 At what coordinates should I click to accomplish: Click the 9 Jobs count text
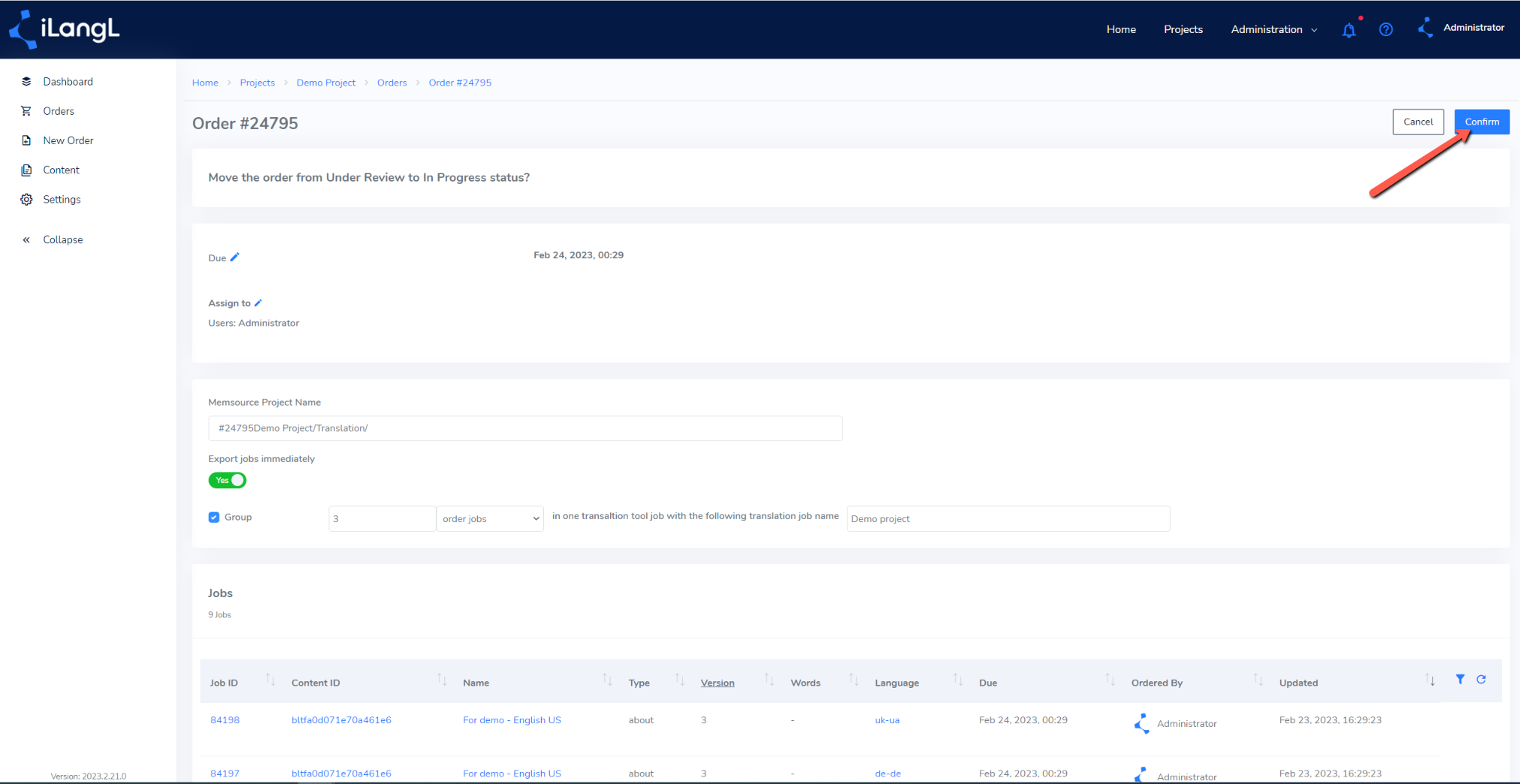point(219,614)
